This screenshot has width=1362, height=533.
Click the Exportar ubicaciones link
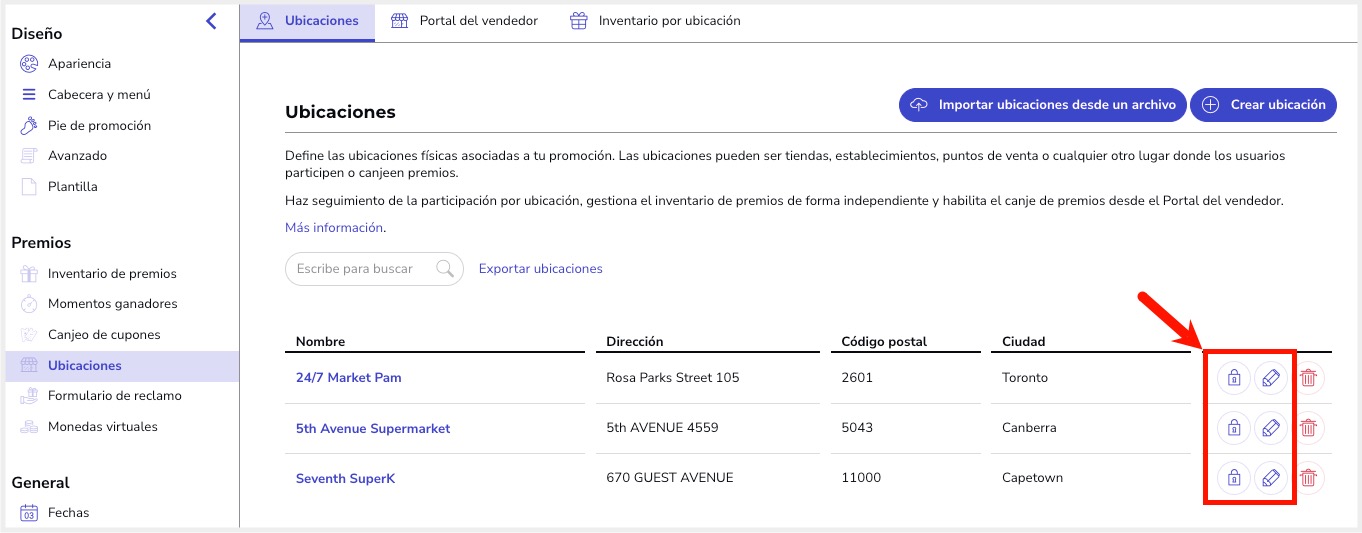[x=541, y=269]
